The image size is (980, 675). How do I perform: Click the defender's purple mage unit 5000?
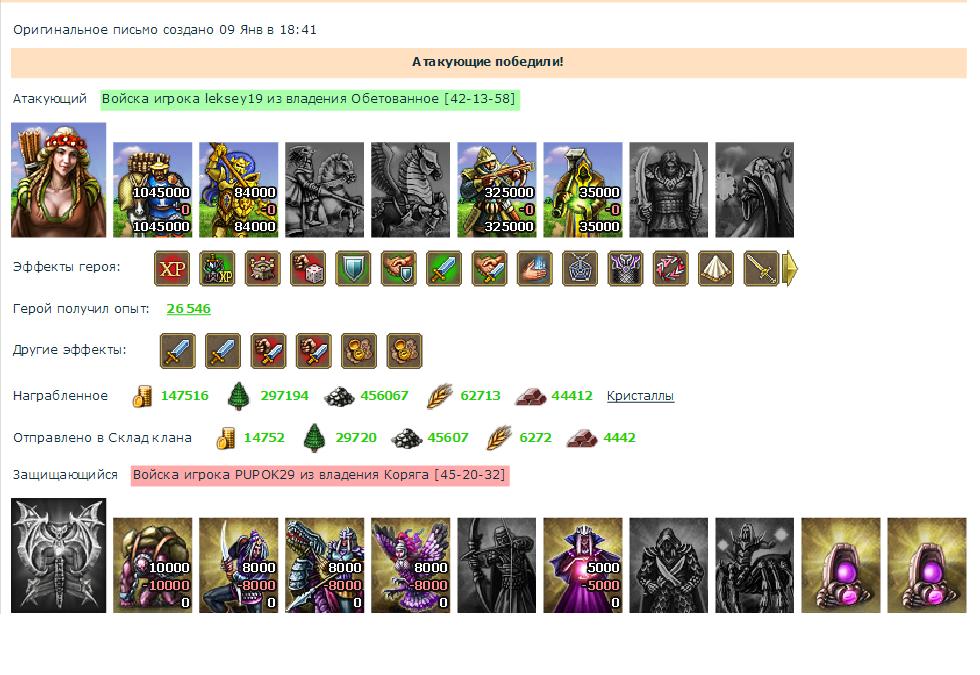tap(583, 565)
